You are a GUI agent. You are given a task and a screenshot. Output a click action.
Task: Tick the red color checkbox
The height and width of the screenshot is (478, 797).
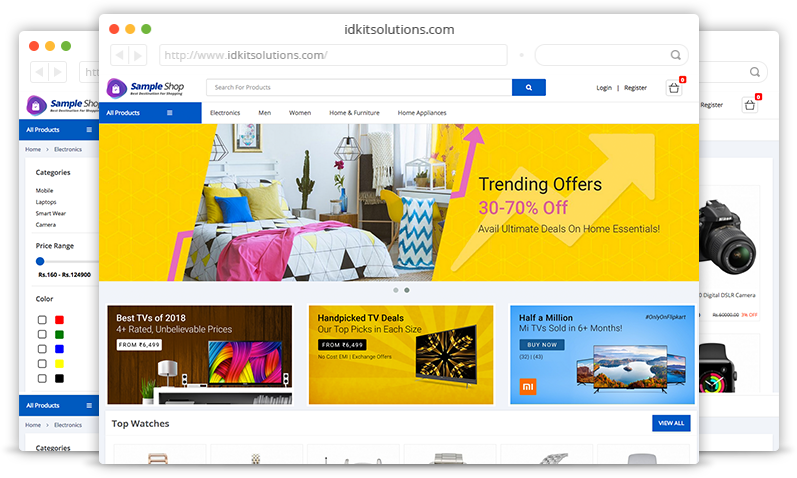click(42, 320)
